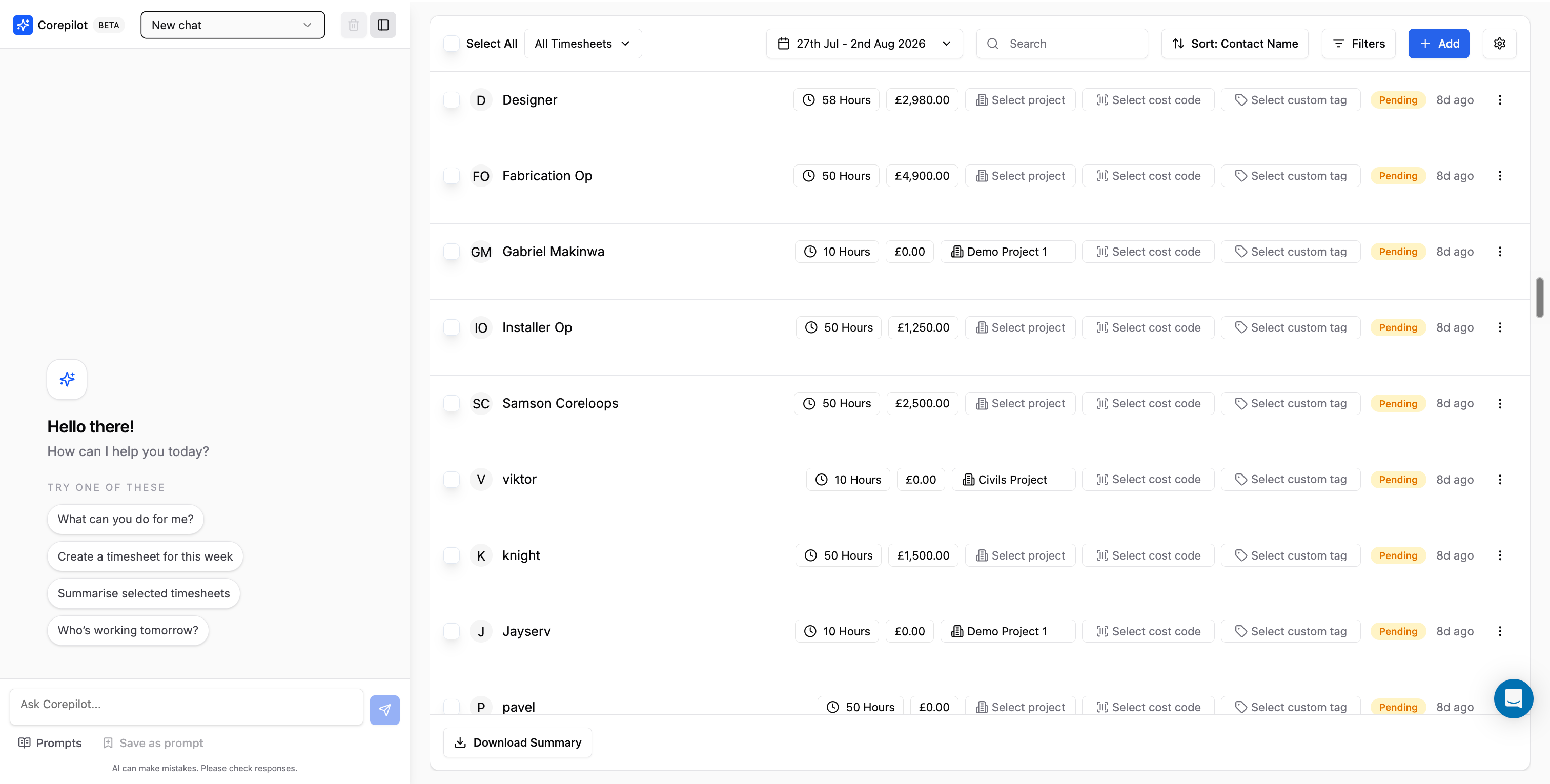Click Pending status for Samson Coreloops

[1398, 403]
